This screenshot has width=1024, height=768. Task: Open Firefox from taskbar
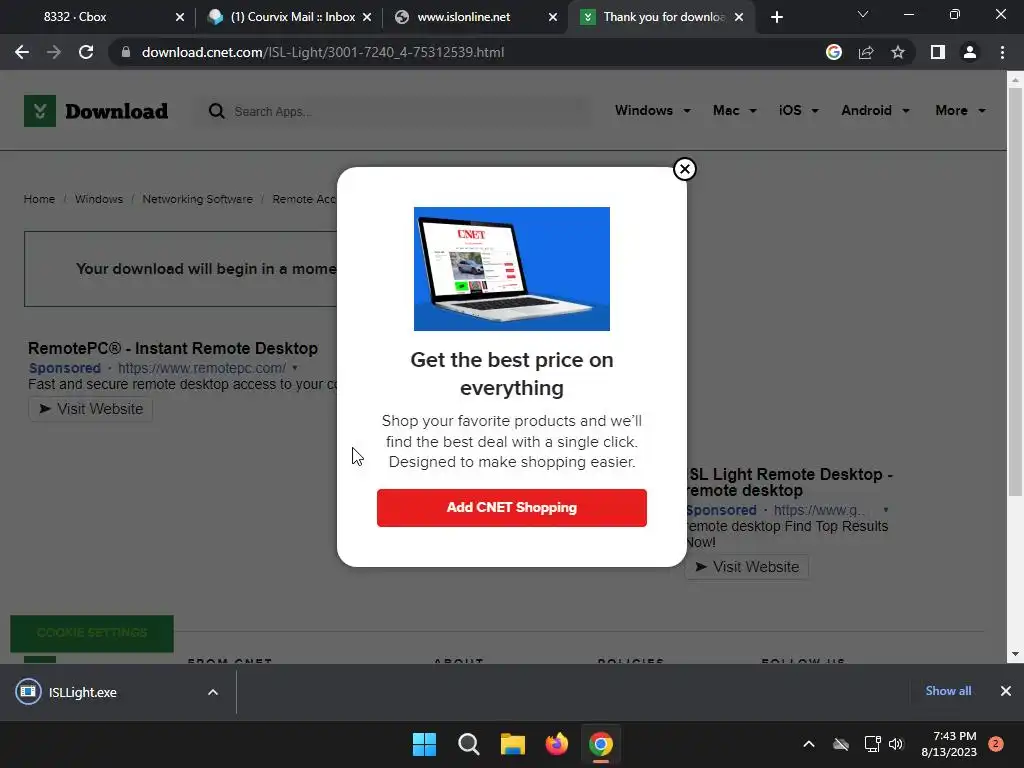(x=556, y=744)
